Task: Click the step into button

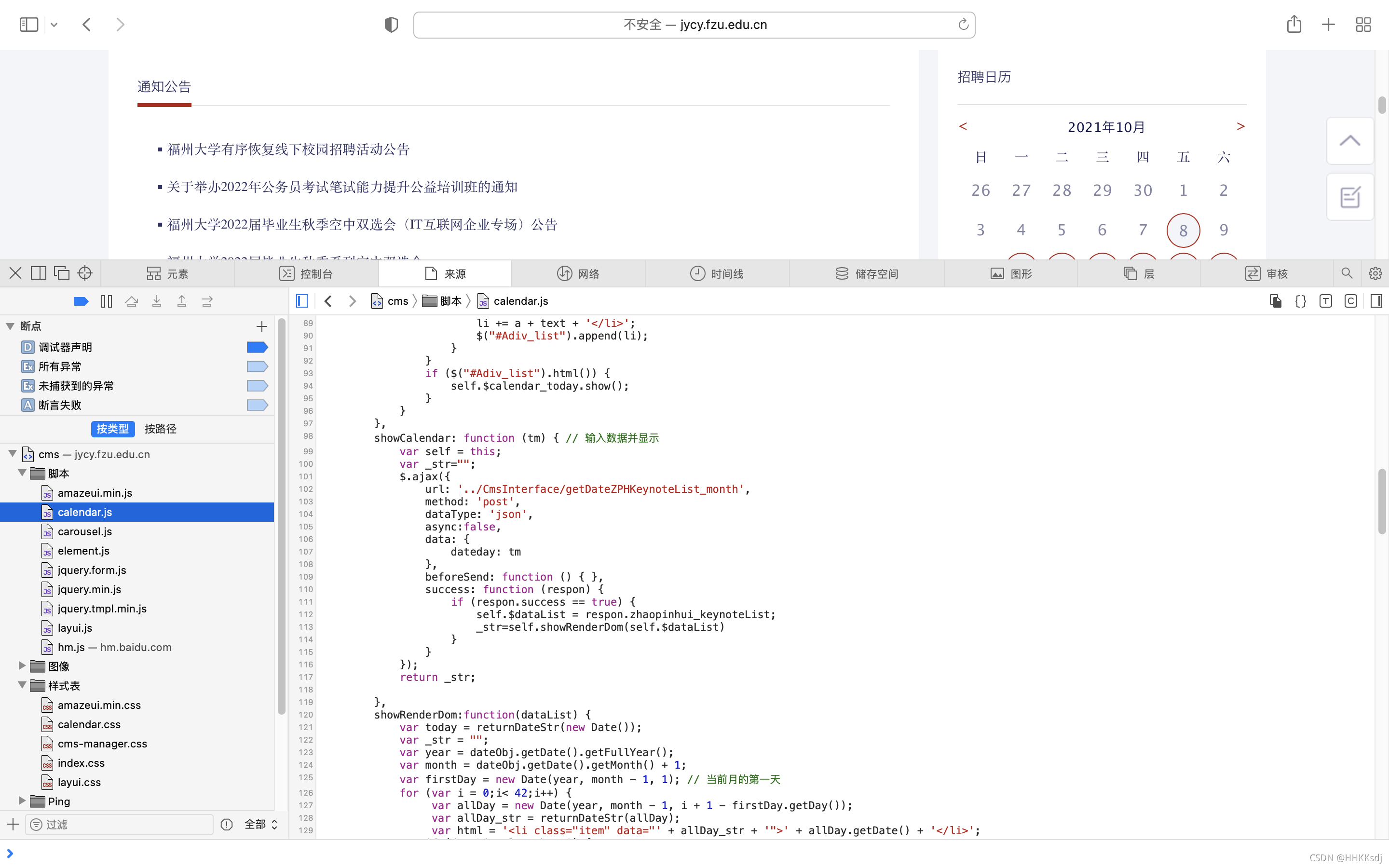Action: (157, 301)
